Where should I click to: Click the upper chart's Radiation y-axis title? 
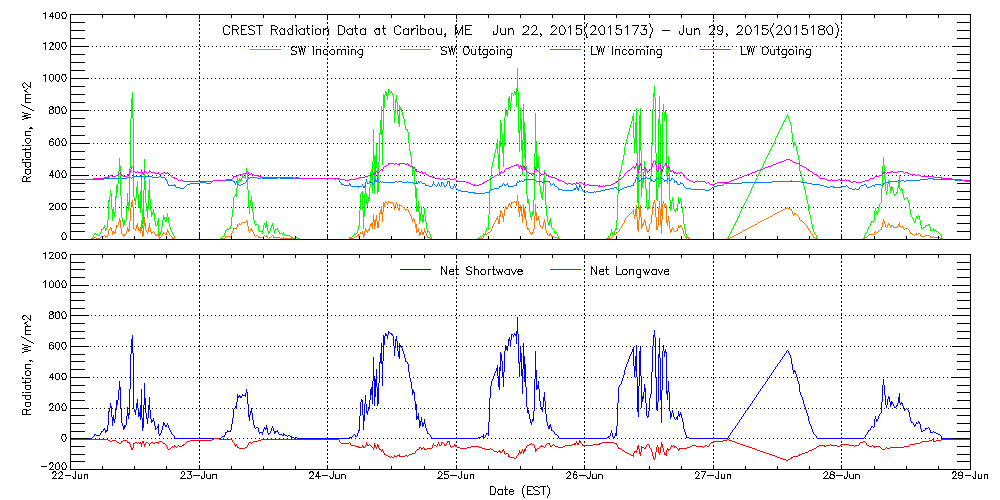pyautogui.click(x=30, y=128)
